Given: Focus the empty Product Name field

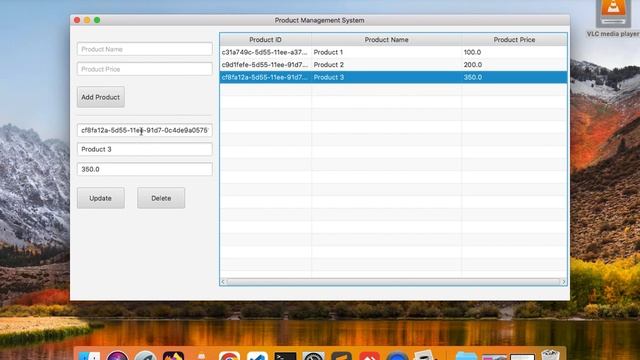Looking at the screenshot, I should pyautogui.click(x=144, y=49).
